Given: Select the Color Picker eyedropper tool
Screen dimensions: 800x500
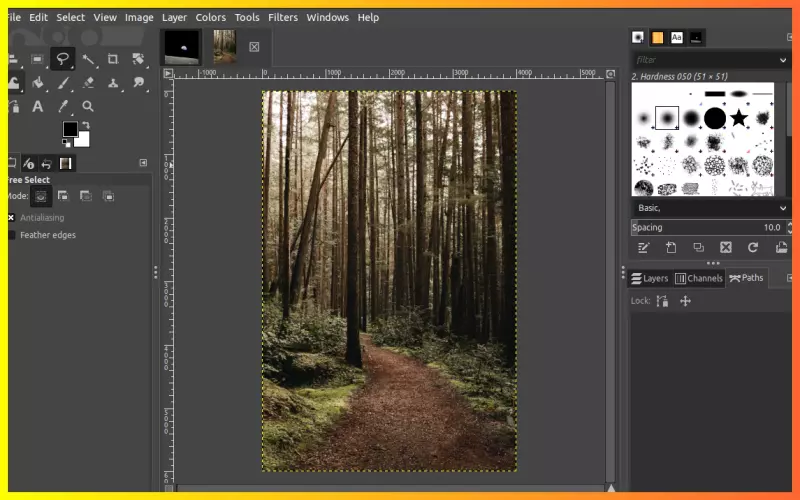Looking at the screenshot, I should pos(63,106).
